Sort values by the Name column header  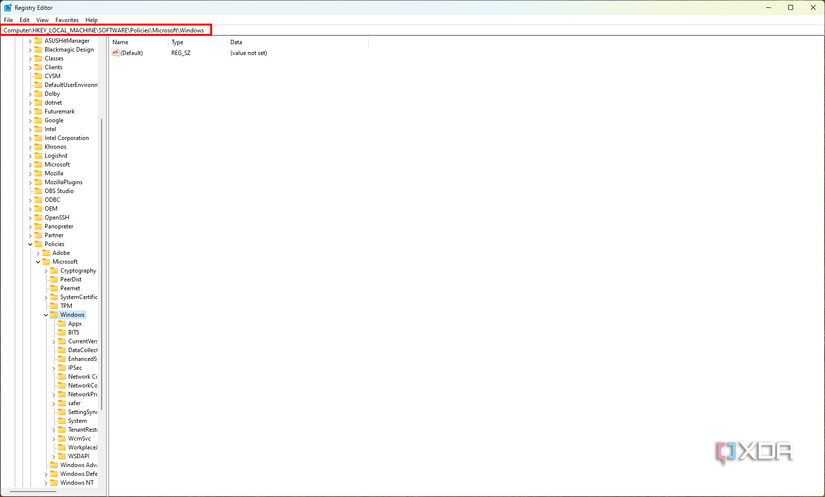coord(139,42)
